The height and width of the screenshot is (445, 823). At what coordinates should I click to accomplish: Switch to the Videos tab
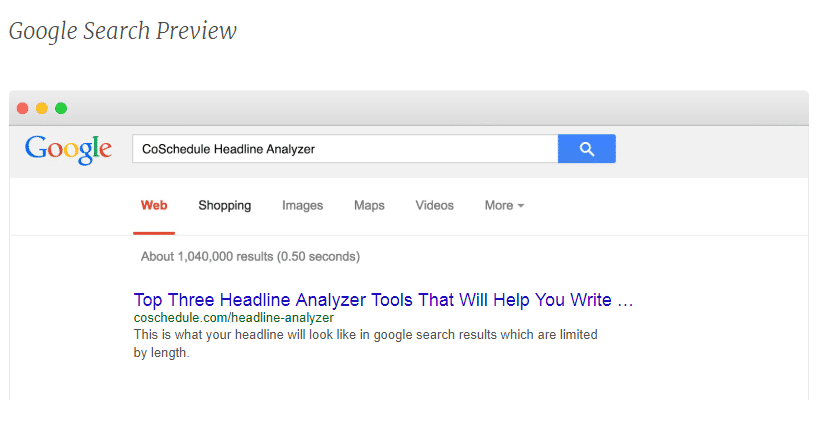[434, 206]
